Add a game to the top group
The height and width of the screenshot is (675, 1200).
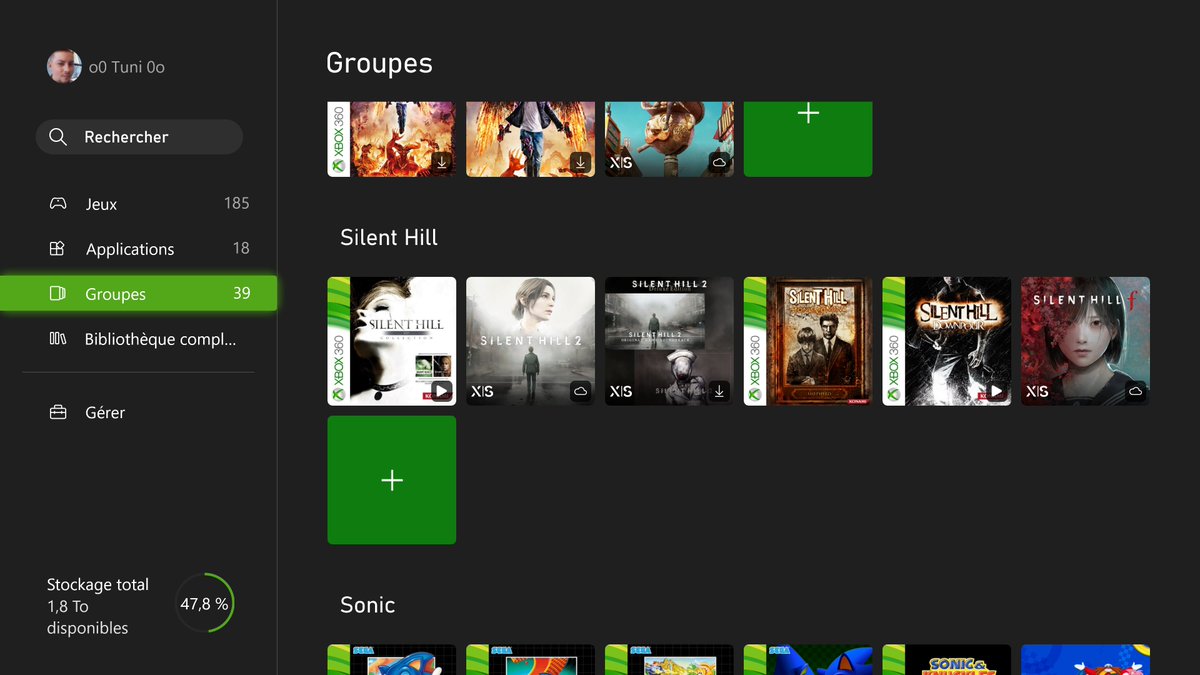click(x=808, y=139)
